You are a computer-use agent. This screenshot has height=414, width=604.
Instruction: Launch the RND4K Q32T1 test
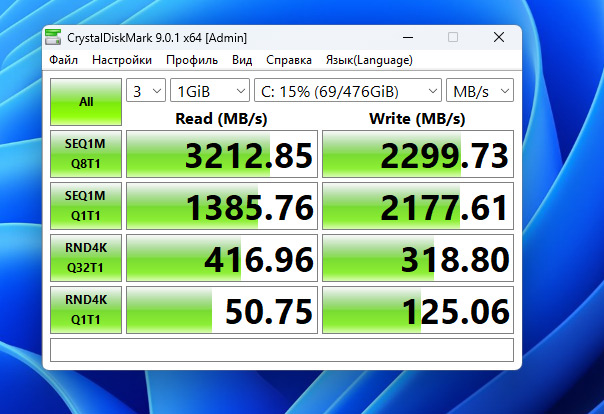click(x=86, y=258)
